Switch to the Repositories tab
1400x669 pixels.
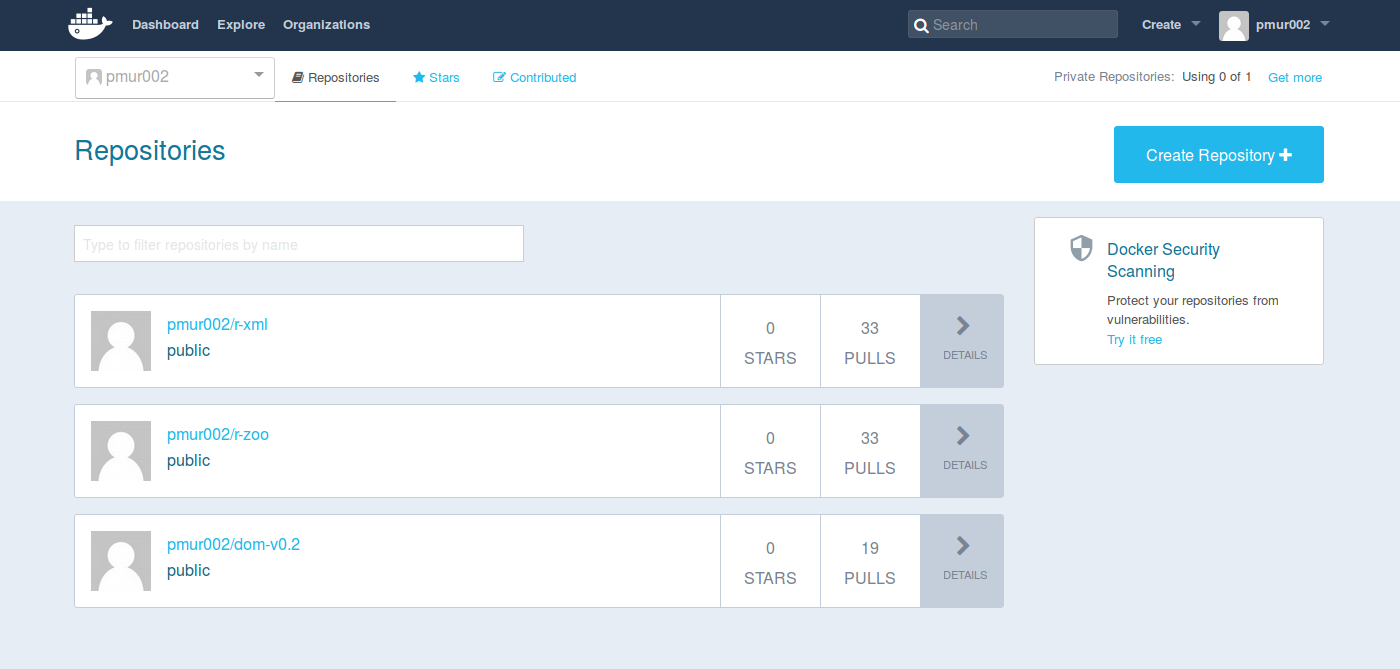335,77
